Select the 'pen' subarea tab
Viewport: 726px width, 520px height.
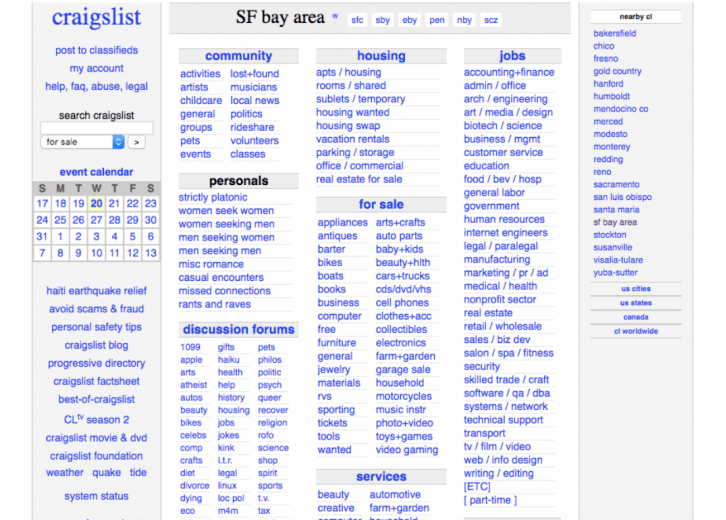coord(437,20)
